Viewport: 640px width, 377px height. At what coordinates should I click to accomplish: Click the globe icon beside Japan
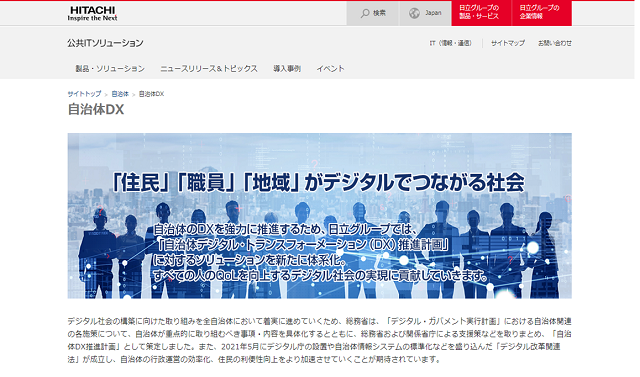(x=414, y=13)
